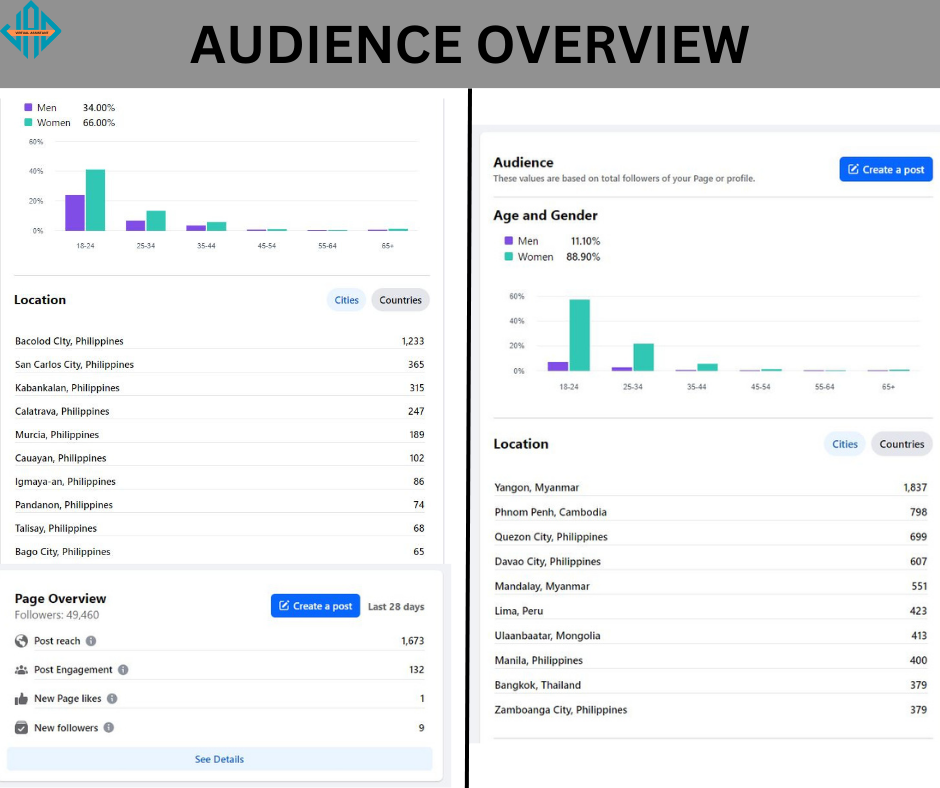Click the teal Women legend swatch on left chart
This screenshot has height=788, width=940.
(28, 122)
